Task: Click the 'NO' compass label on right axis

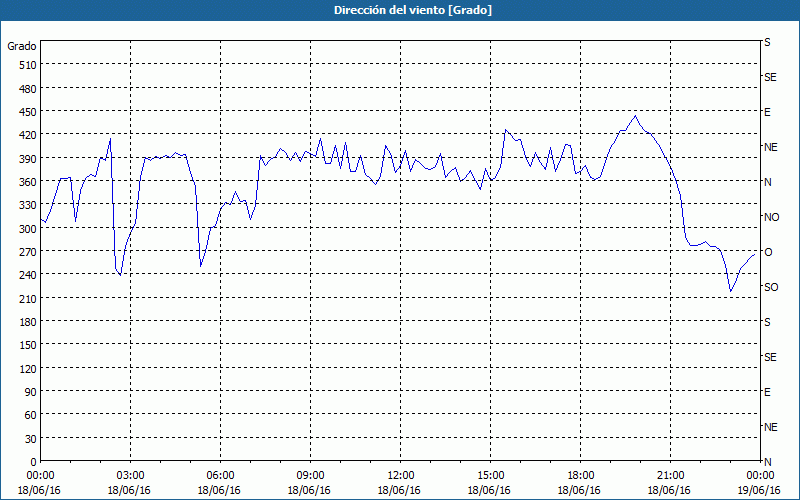Action: (771, 217)
